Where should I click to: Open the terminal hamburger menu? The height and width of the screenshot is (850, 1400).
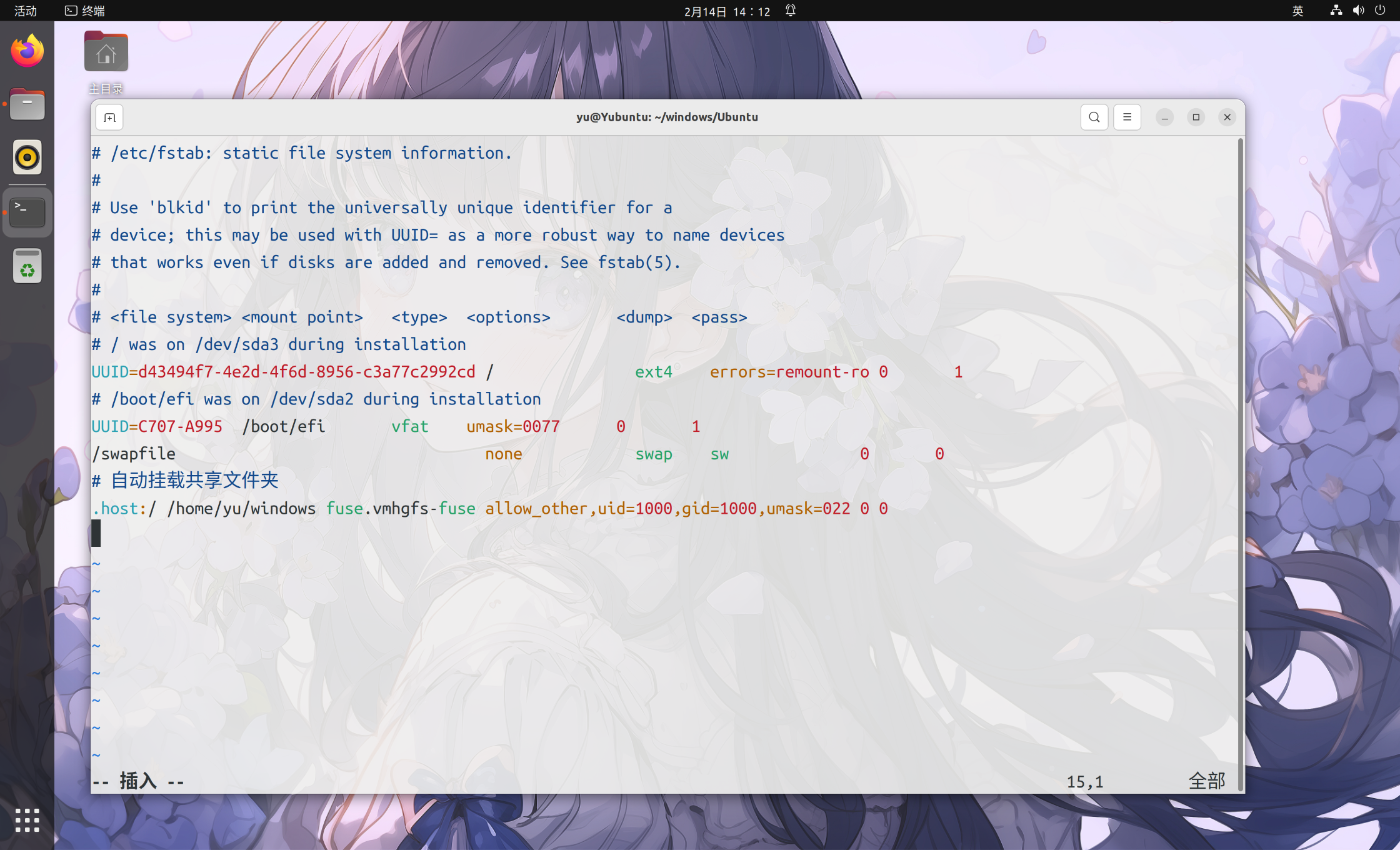pos(1127,117)
